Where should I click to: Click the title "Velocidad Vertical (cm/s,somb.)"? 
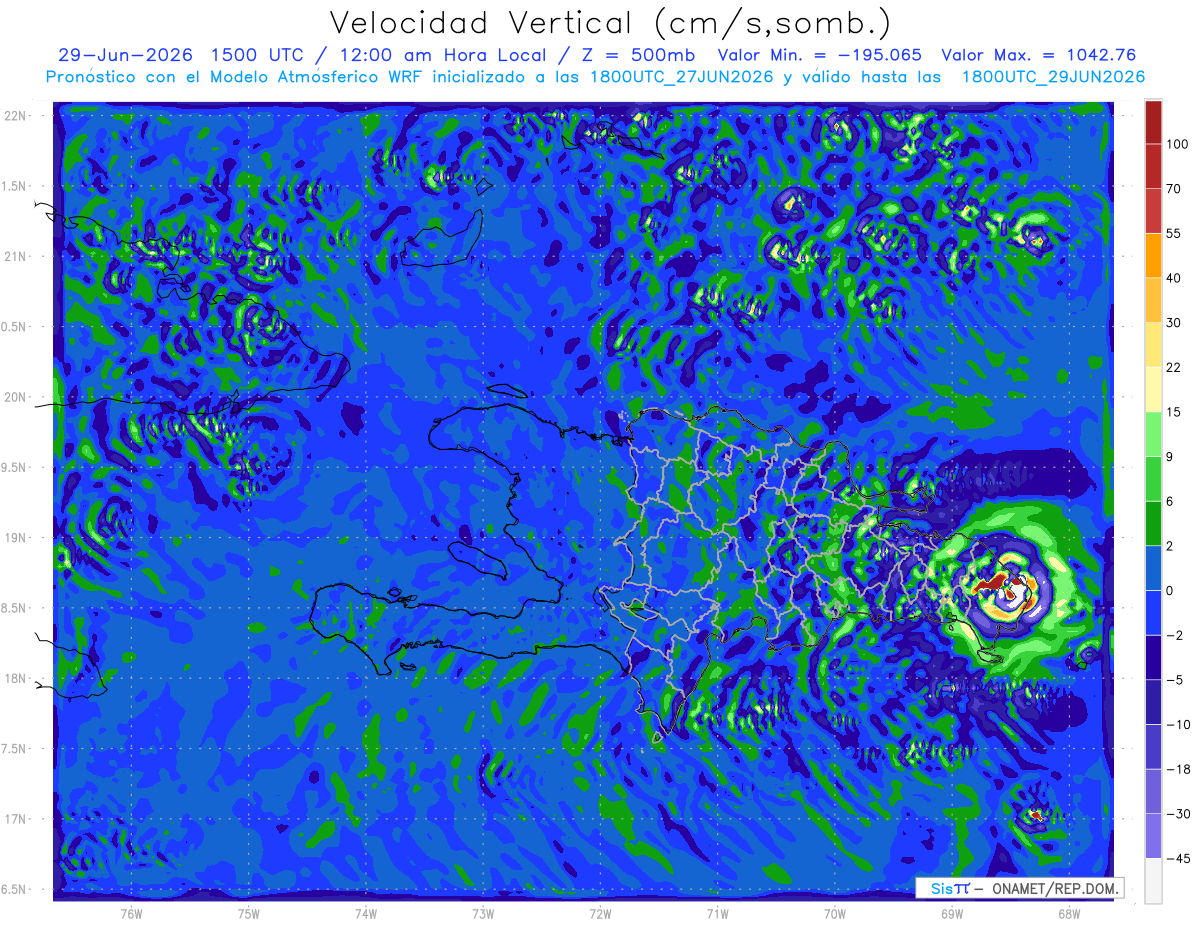pyautogui.click(x=609, y=23)
